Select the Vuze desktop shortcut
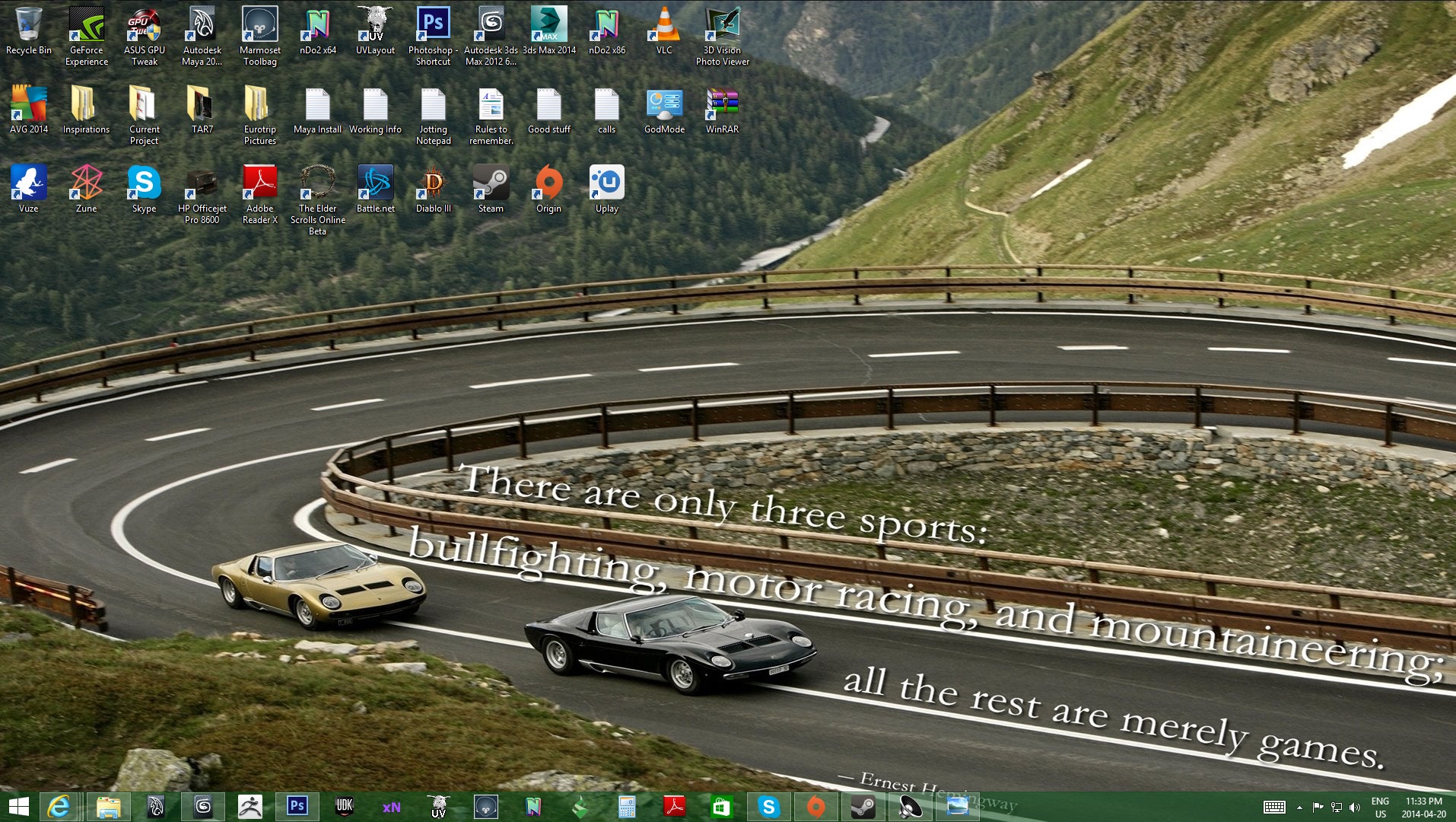 29,189
